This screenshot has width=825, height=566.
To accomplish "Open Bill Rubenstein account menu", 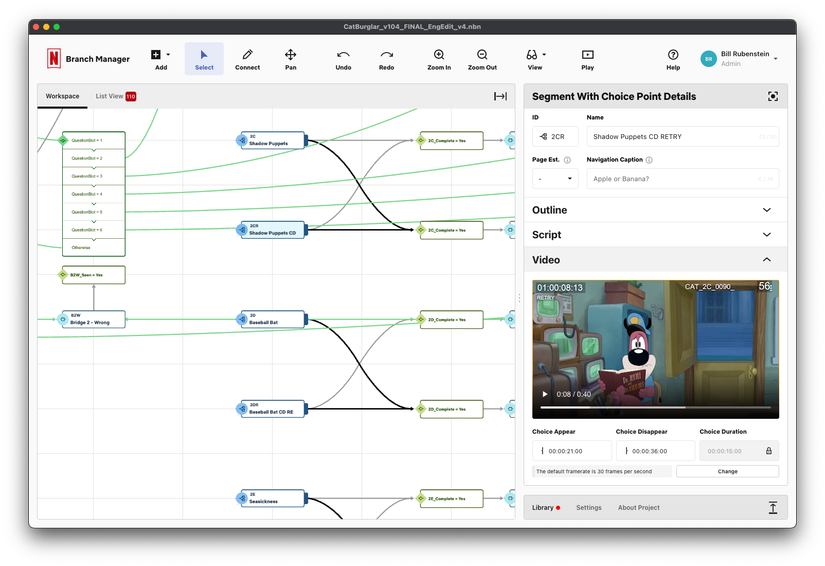I will [739, 58].
